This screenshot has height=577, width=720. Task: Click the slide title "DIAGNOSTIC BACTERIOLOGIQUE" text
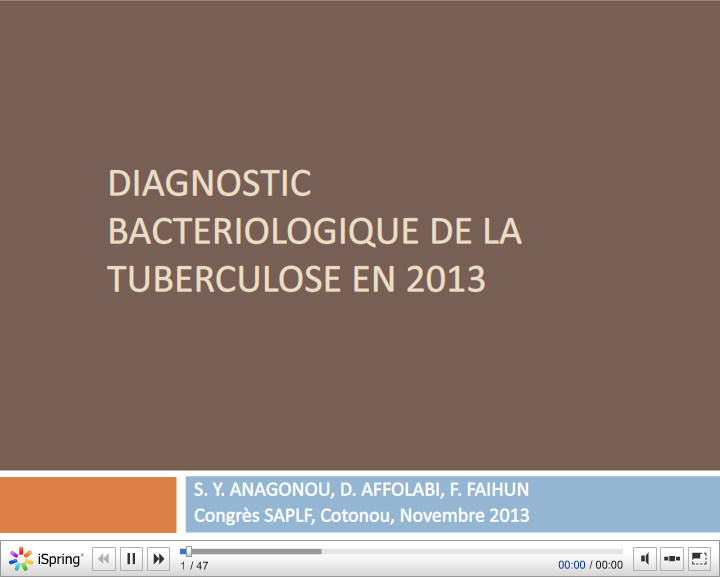210,184
